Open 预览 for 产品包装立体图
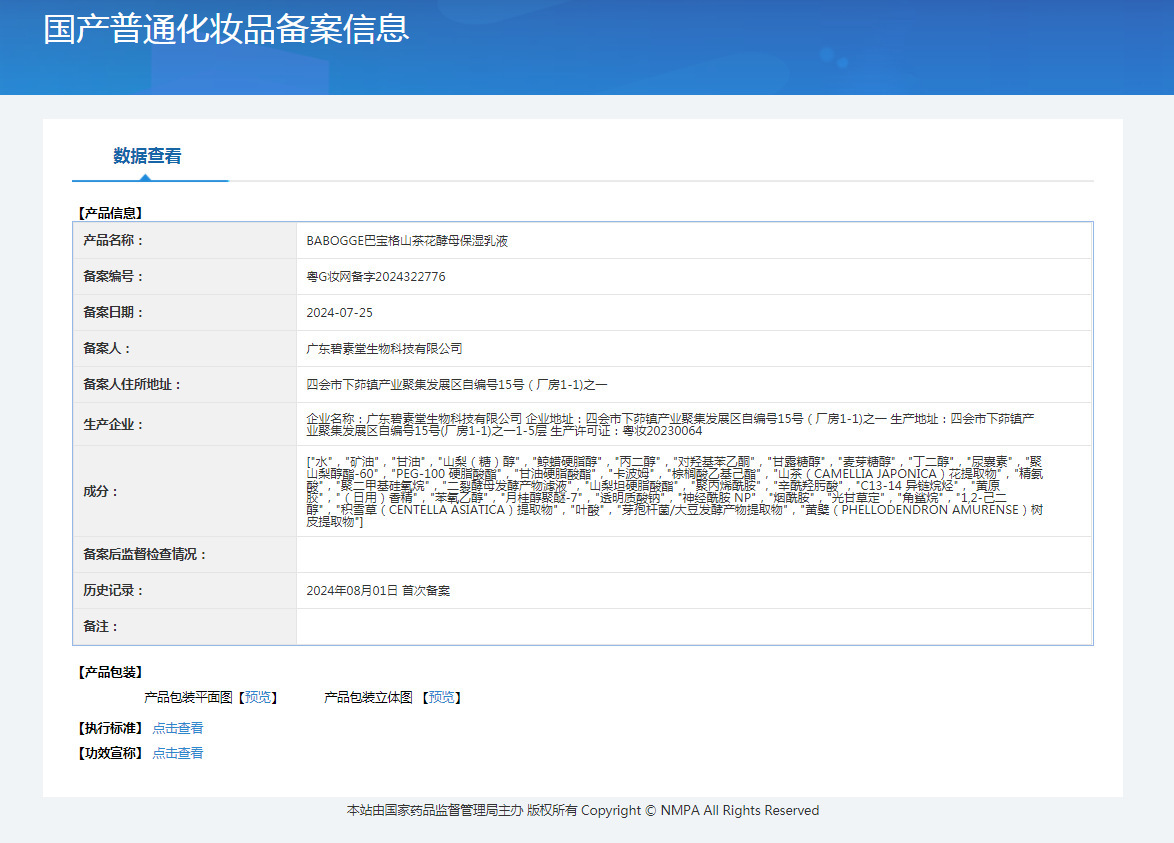This screenshot has height=843, width=1174. tap(440, 697)
